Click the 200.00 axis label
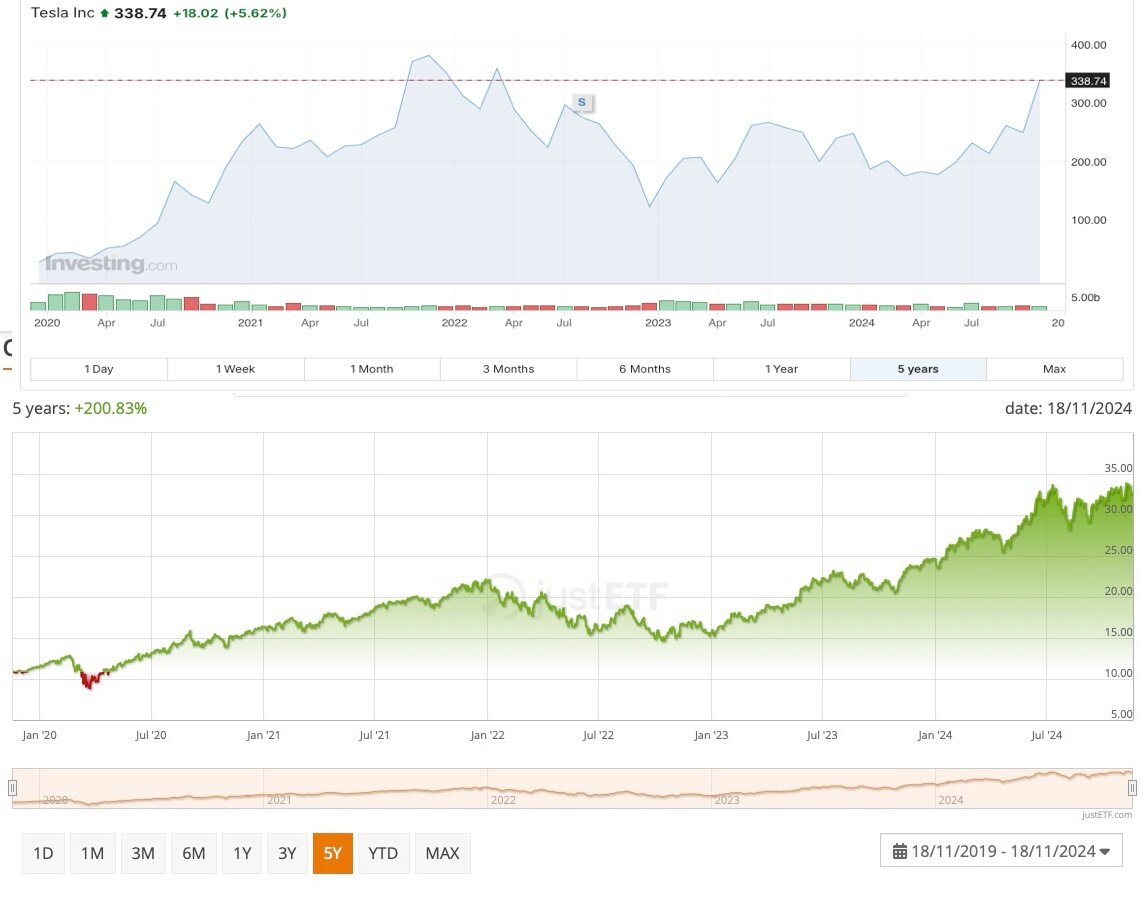The height and width of the screenshot is (900, 1143). click(1088, 162)
